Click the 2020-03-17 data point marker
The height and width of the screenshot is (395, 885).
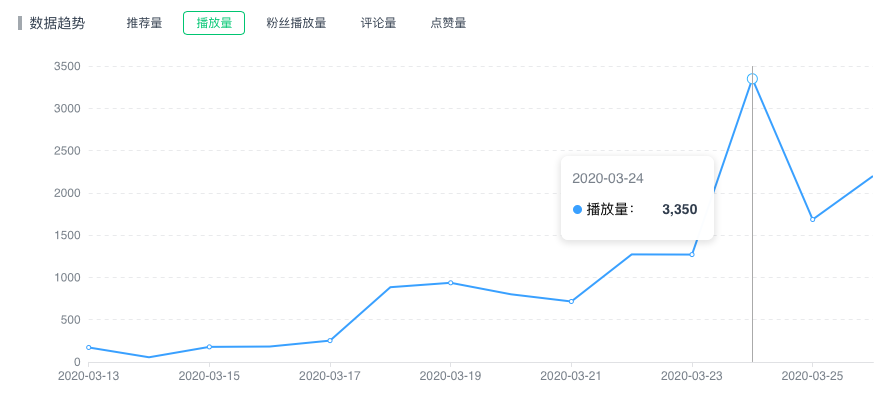tap(330, 341)
